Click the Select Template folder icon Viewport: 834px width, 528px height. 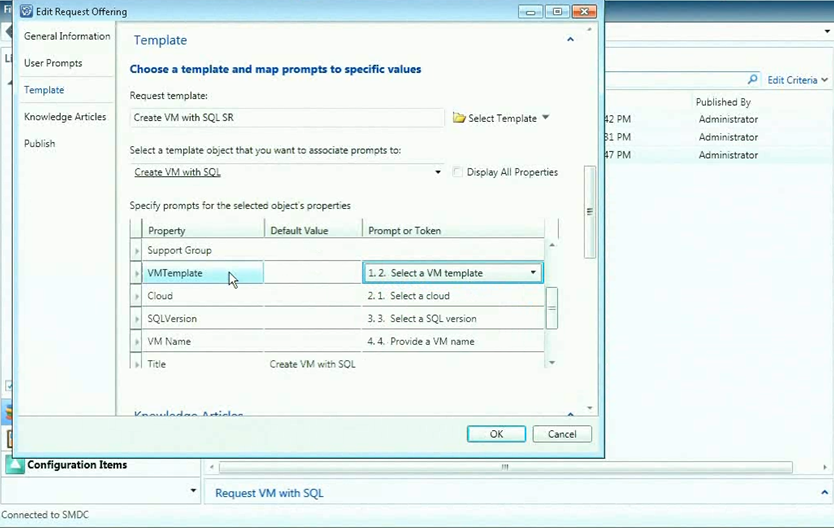pos(459,118)
